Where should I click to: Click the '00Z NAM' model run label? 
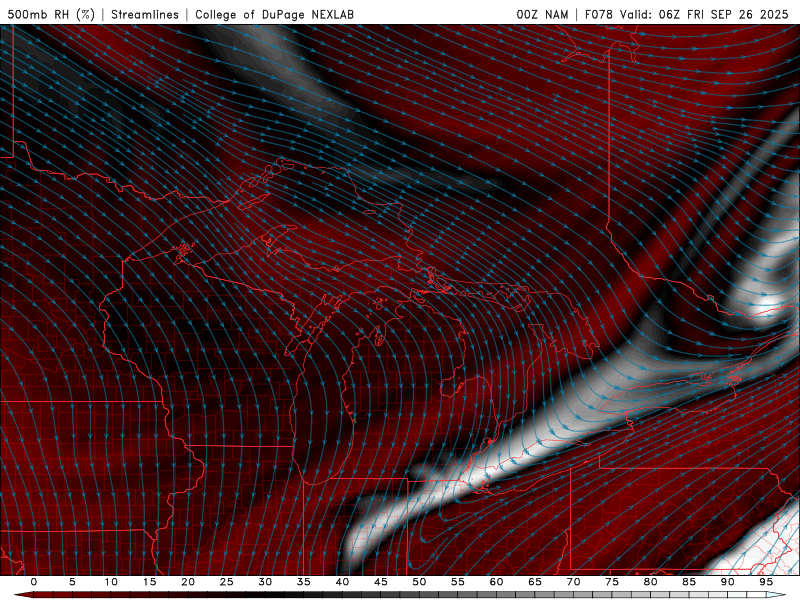pyautogui.click(x=542, y=14)
